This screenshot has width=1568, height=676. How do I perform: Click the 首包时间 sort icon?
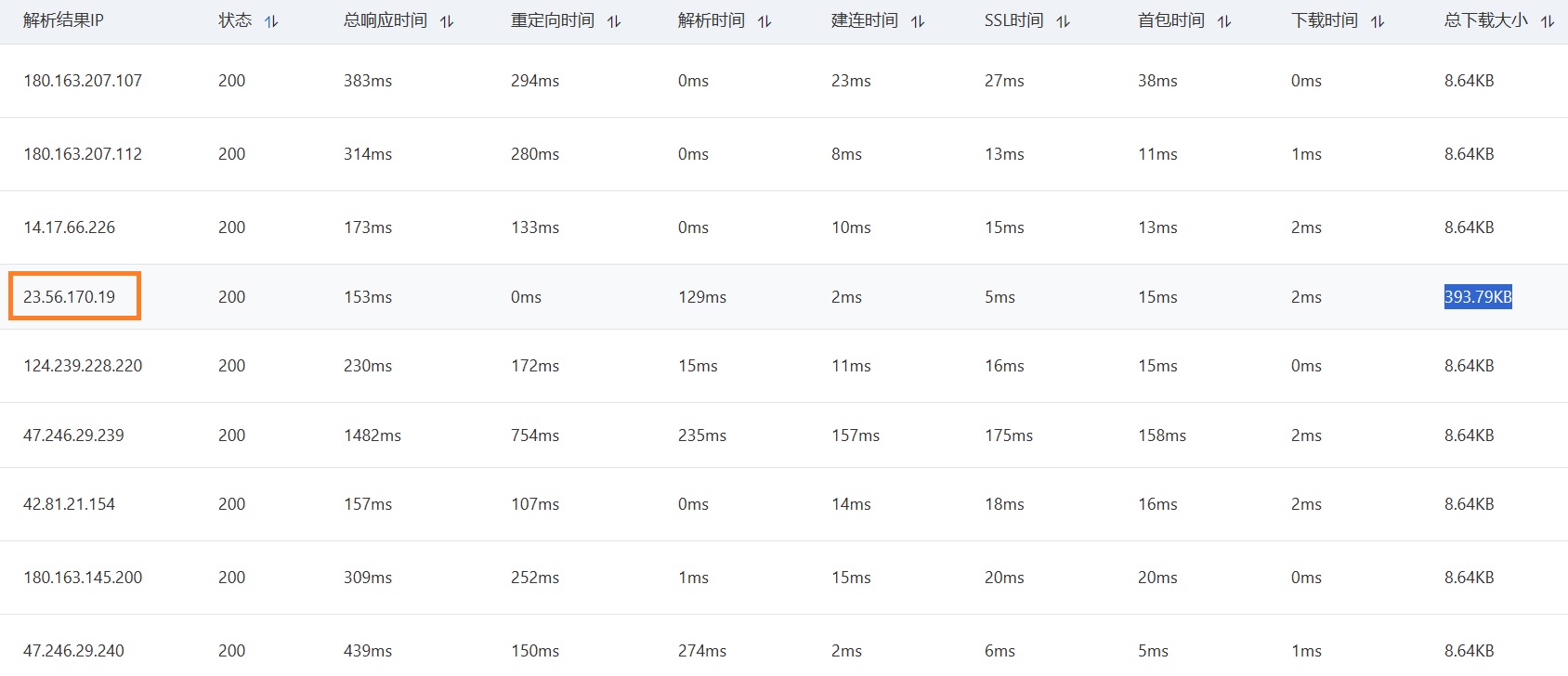1224,21
